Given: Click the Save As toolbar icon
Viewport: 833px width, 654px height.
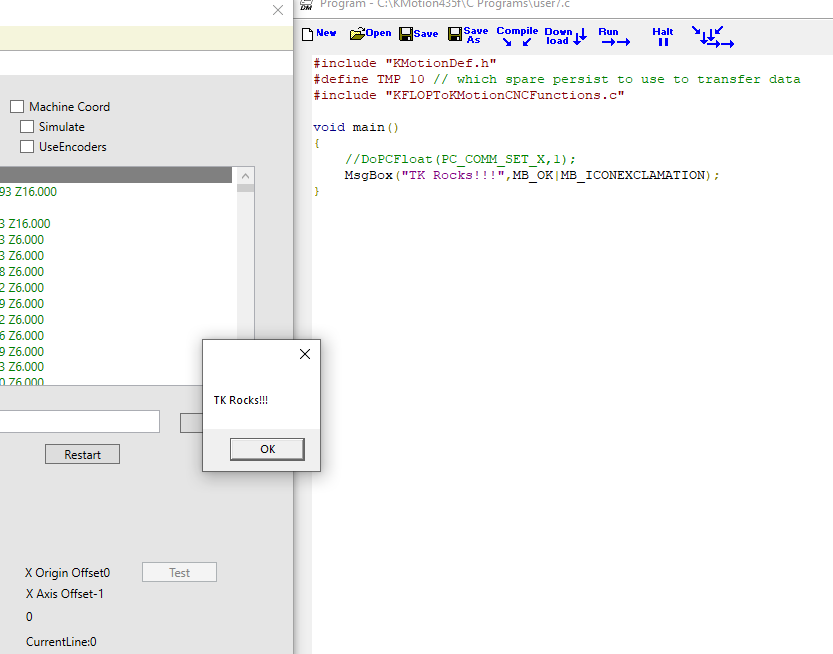Looking at the screenshot, I should (468, 35).
